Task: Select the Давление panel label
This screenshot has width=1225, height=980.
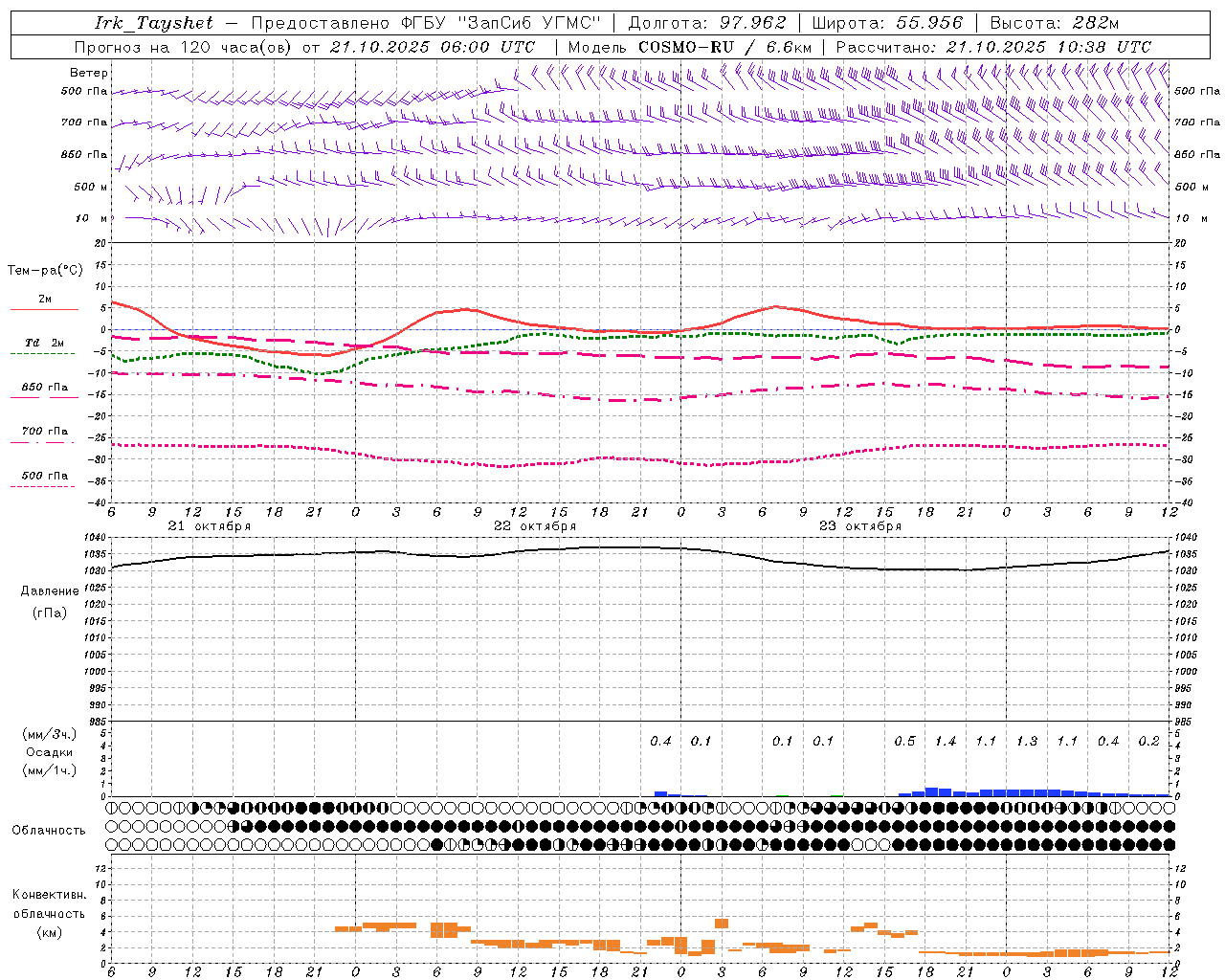Action: 50,591
